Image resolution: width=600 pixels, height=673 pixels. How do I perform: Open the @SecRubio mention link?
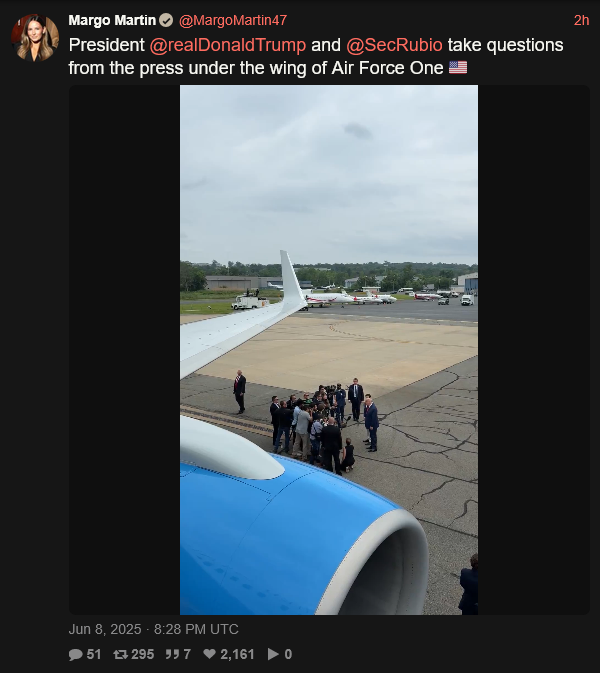click(394, 45)
